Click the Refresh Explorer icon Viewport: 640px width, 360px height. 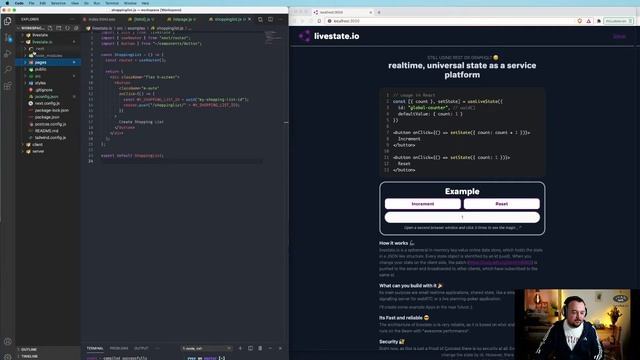[x=67, y=28]
